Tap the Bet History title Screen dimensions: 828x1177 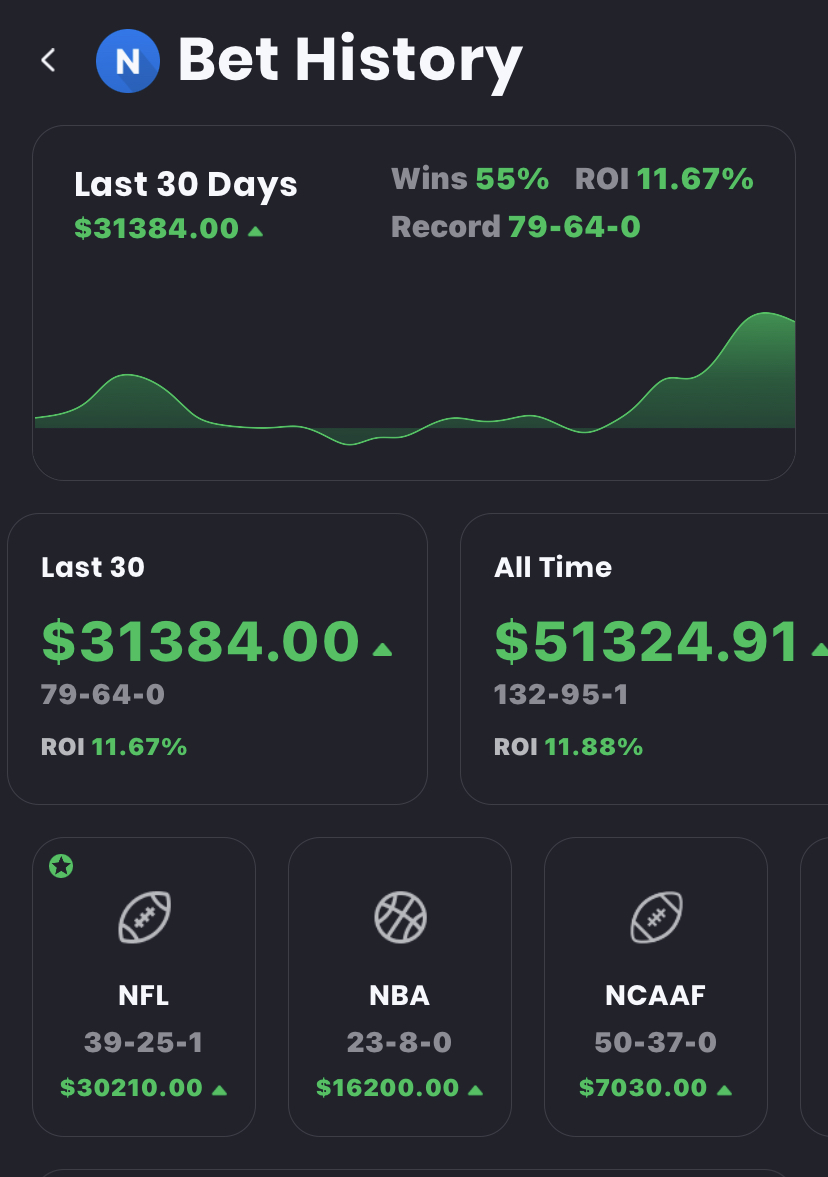coord(350,60)
